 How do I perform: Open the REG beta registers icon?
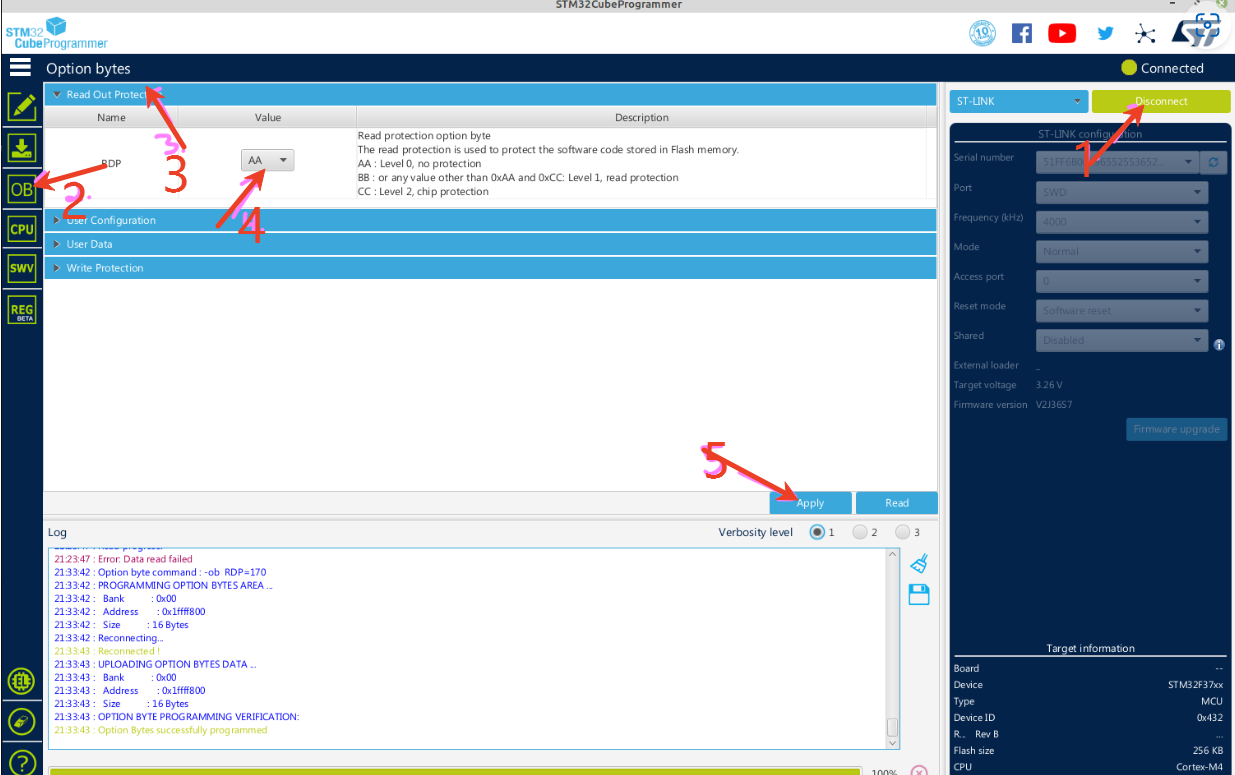(x=21, y=310)
